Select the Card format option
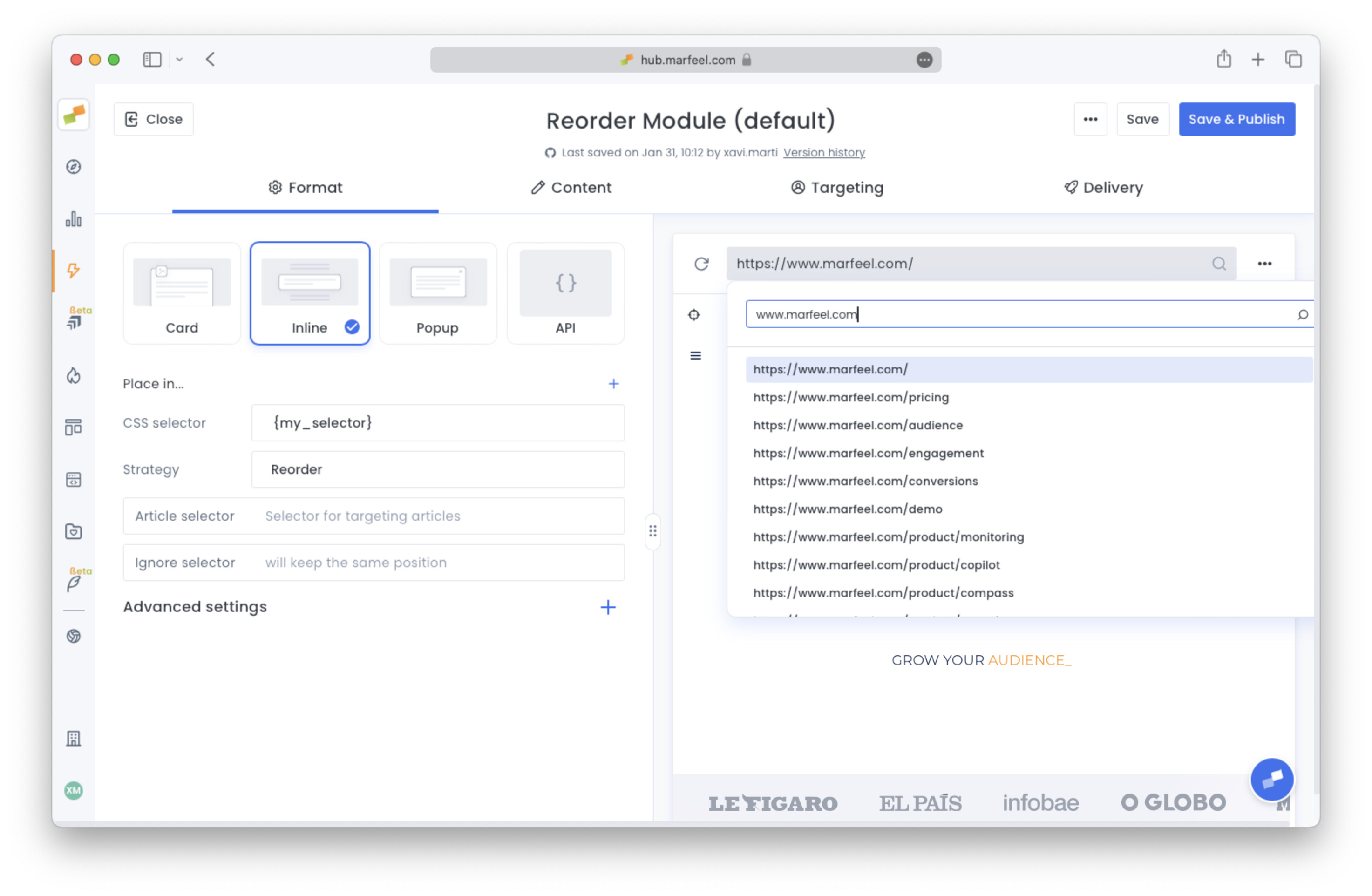 click(182, 293)
